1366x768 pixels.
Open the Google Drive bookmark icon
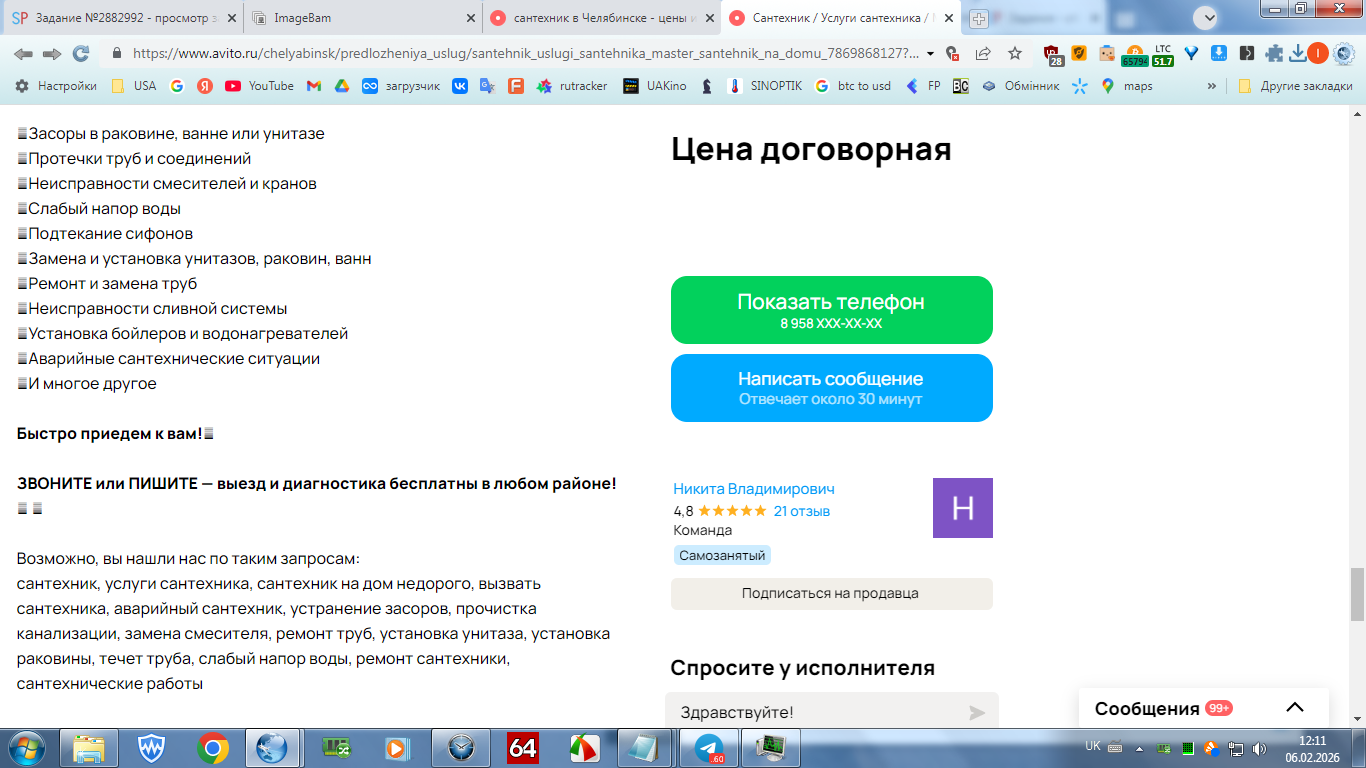tap(341, 86)
